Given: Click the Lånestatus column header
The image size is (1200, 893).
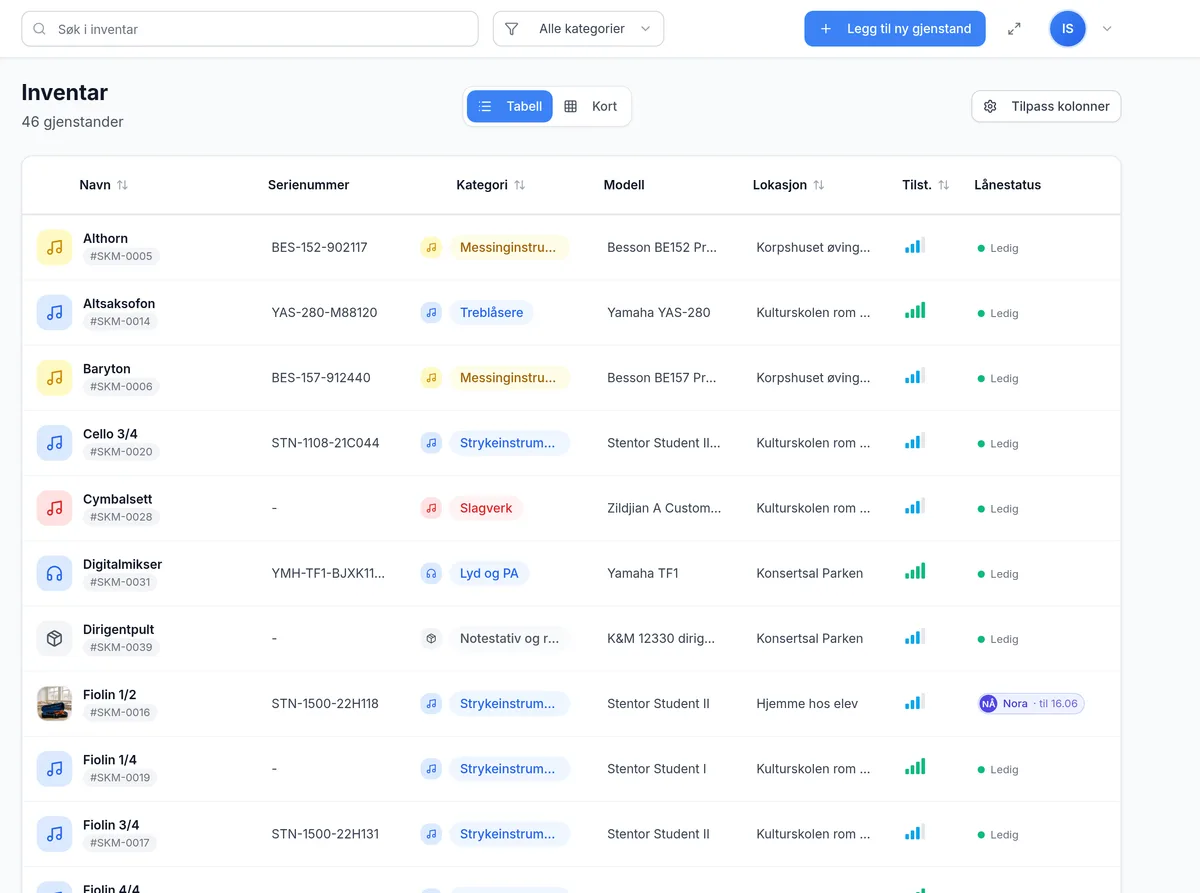Looking at the screenshot, I should [1008, 185].
